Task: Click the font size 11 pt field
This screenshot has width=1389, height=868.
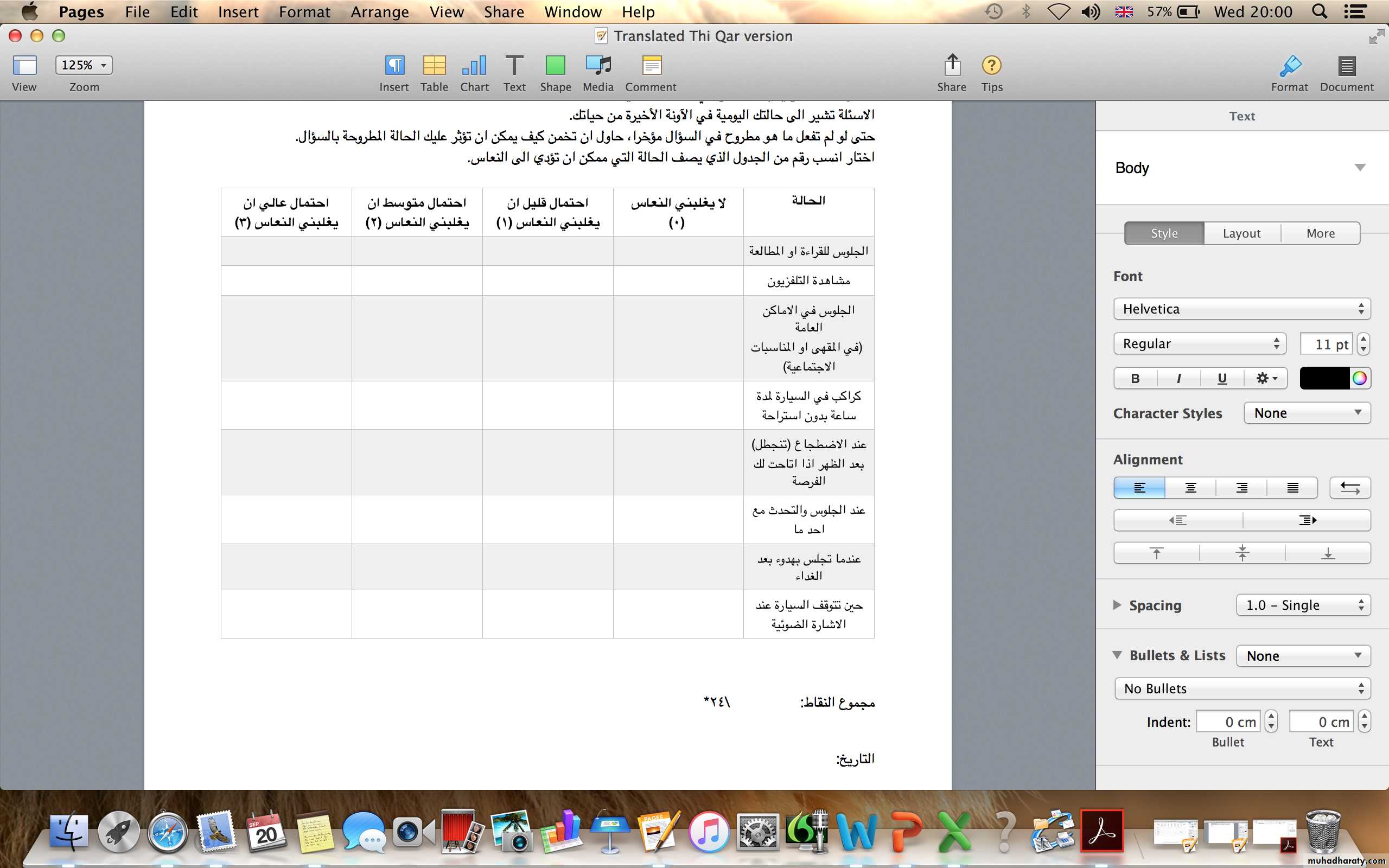Action: 1326,344
